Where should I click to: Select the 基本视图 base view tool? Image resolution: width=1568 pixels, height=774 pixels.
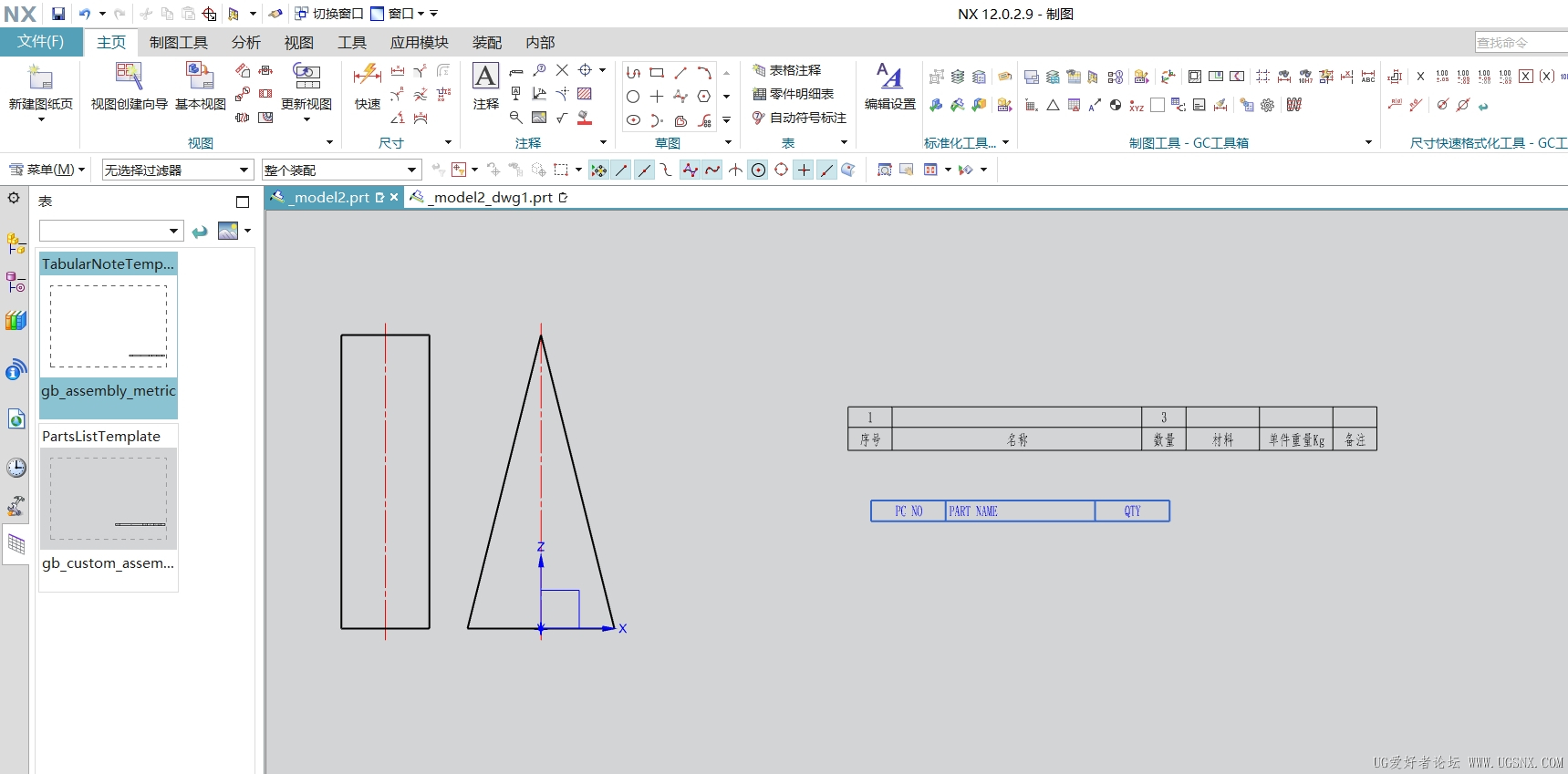(x=200, y=87)
